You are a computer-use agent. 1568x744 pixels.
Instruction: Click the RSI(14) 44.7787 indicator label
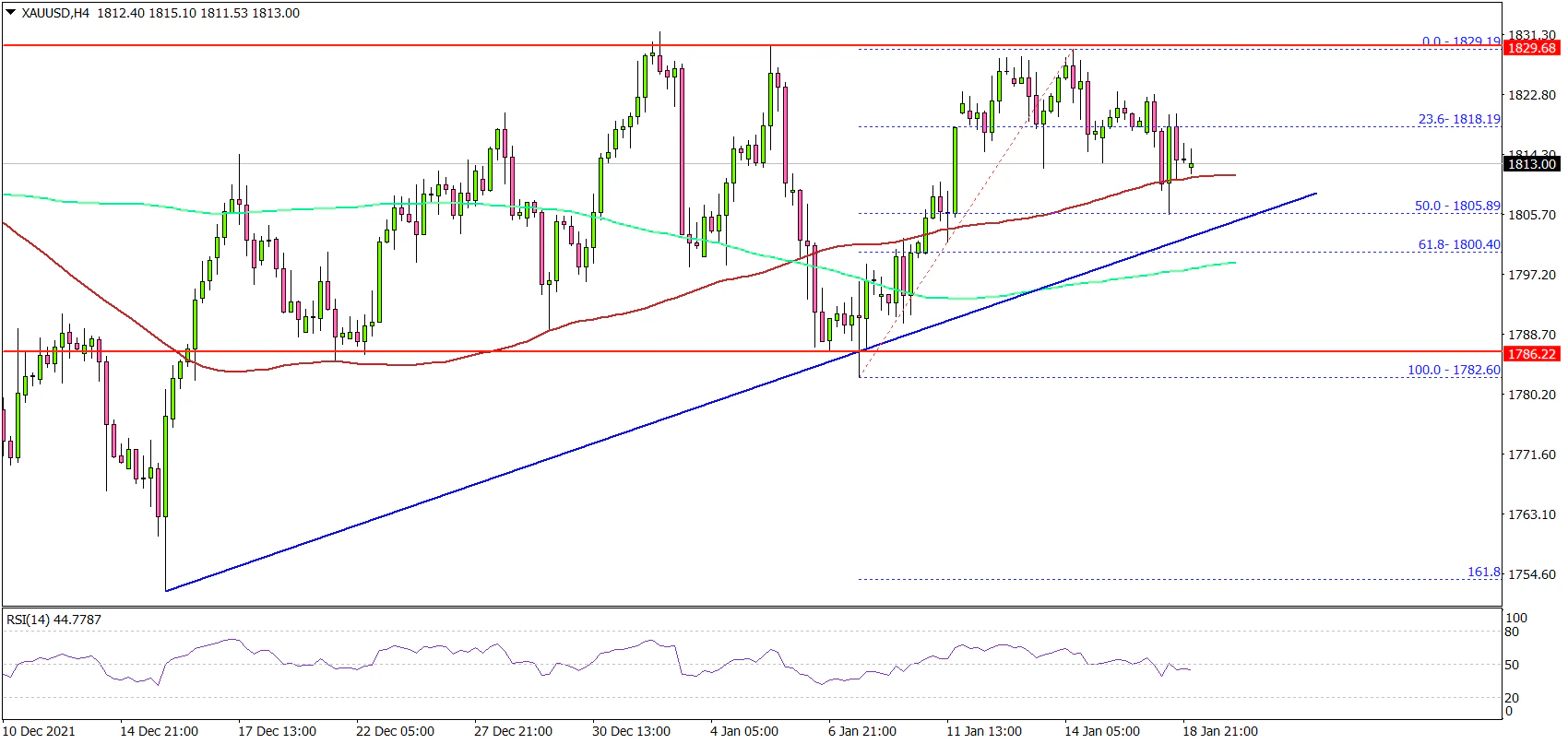[x=53, y=620]
